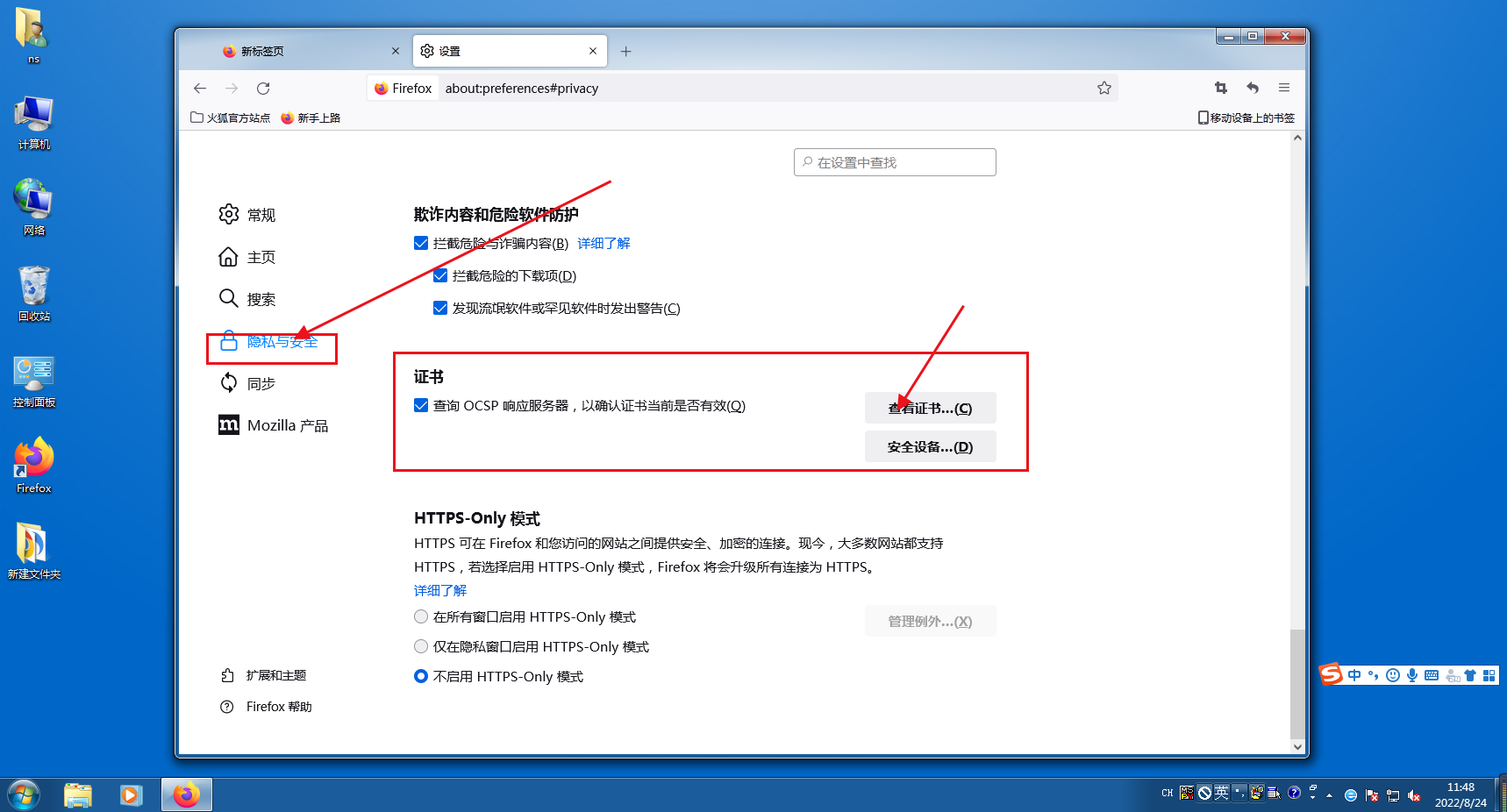The height and width of the screenshot is (812, 1507).
Task: Select the 控制面板 desktop icon
Action: [x=33, y=381]
